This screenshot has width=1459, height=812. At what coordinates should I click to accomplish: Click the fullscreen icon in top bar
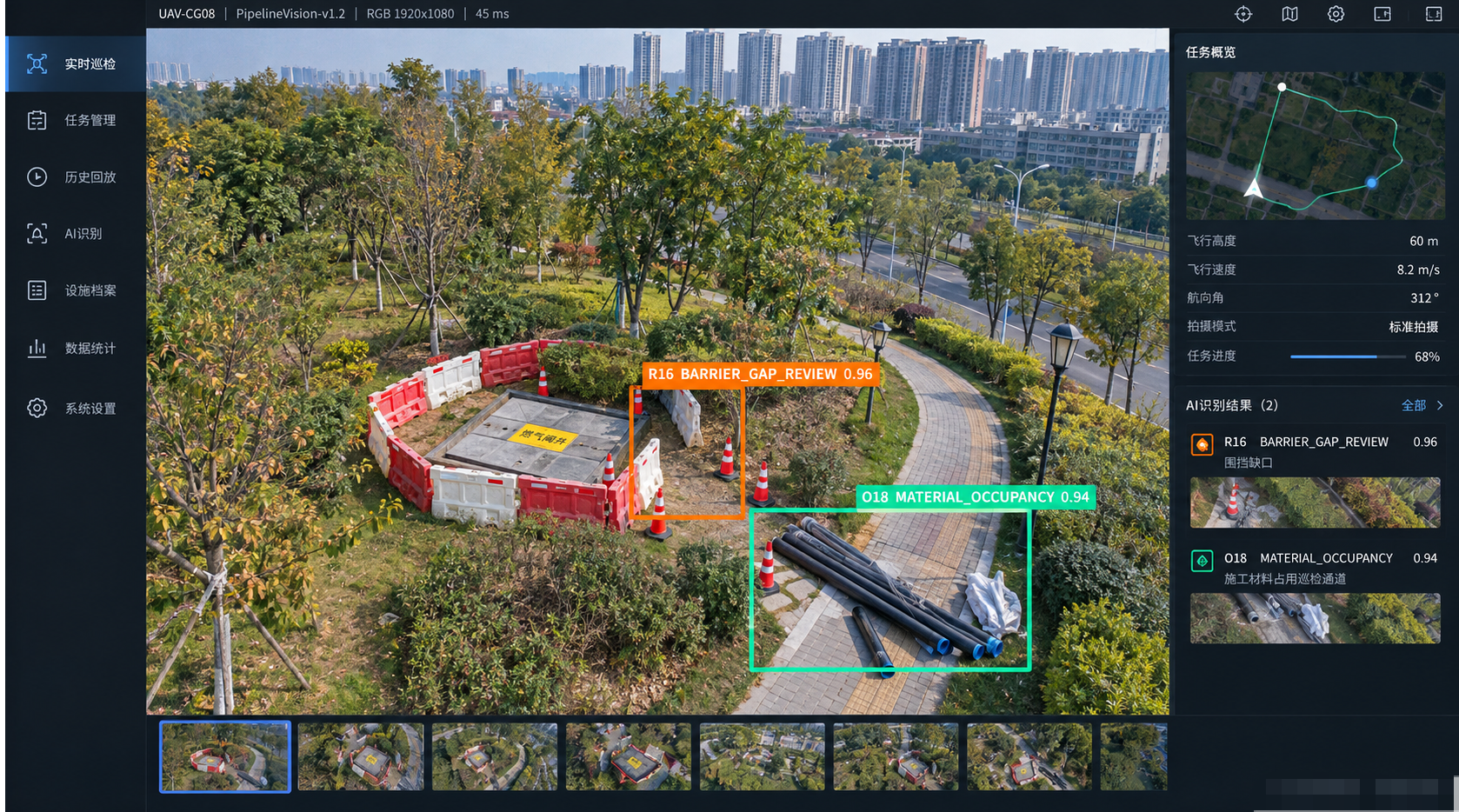1434,14
